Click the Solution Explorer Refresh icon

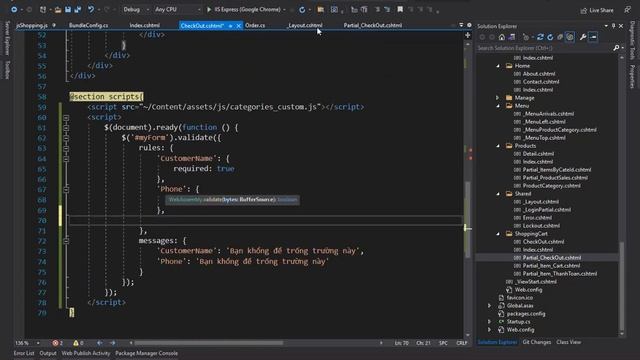pyautogui.click(x=550, y=37)
